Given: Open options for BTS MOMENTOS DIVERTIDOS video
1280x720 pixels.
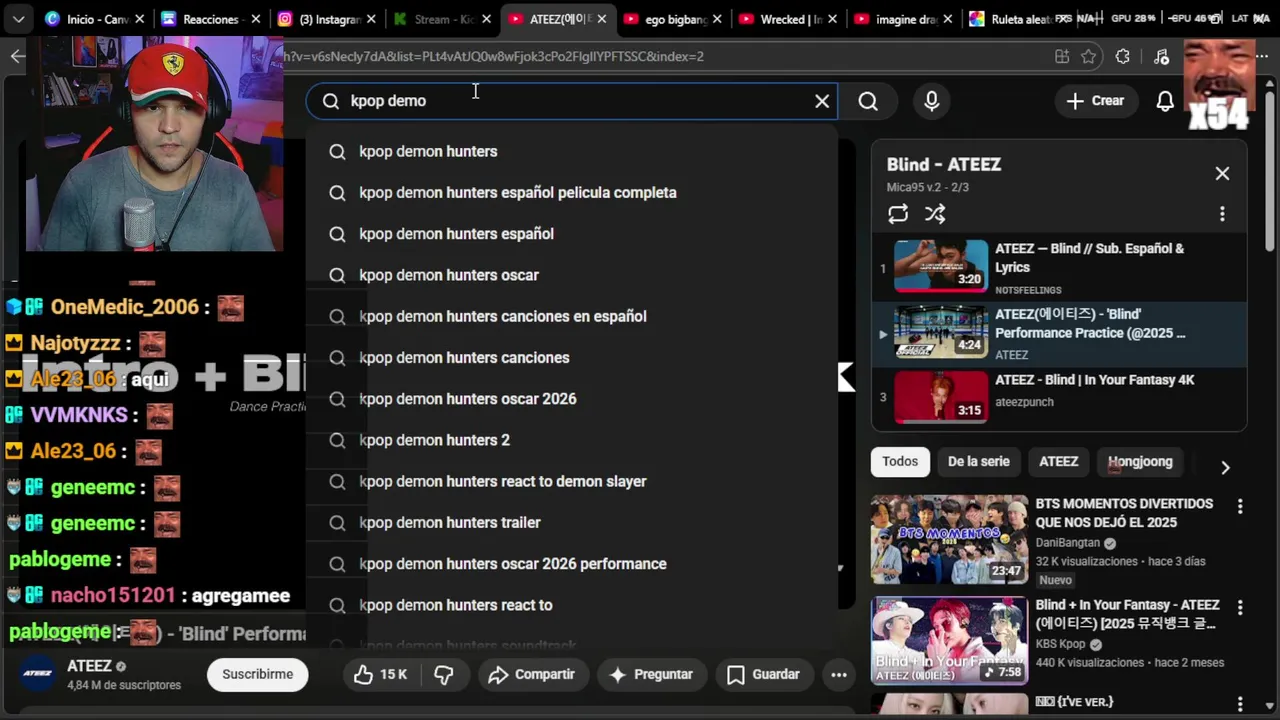Looking at the screenshot, I should pos(1240,507).
